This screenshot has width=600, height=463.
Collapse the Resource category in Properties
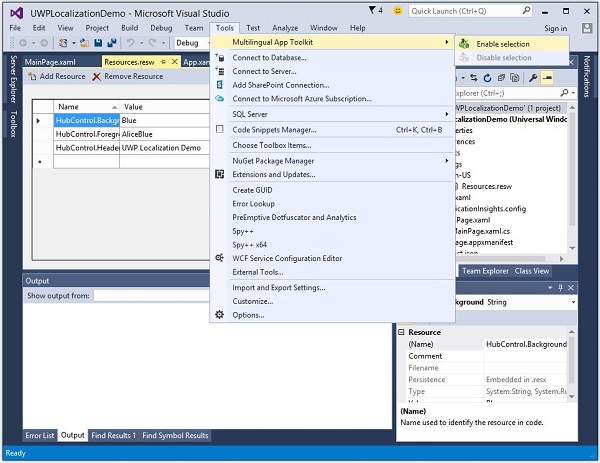[401, 332]
